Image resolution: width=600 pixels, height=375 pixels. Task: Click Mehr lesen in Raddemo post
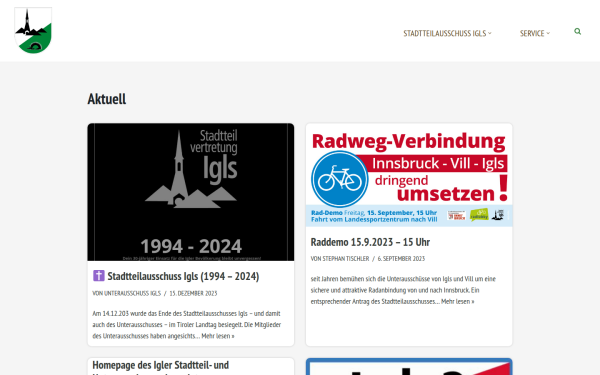click(x=457, y=302)
